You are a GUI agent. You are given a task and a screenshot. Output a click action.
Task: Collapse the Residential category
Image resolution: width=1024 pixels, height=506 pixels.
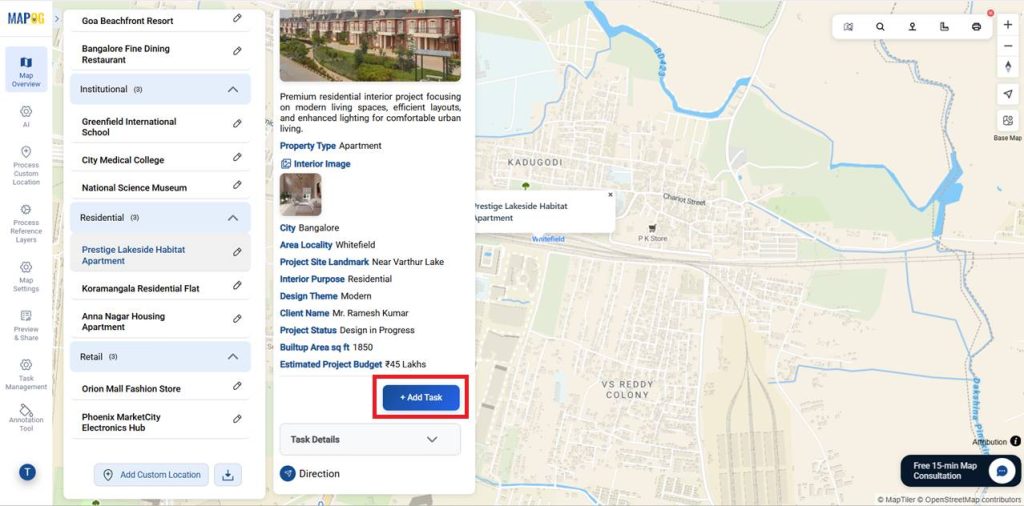click(233, 217)
